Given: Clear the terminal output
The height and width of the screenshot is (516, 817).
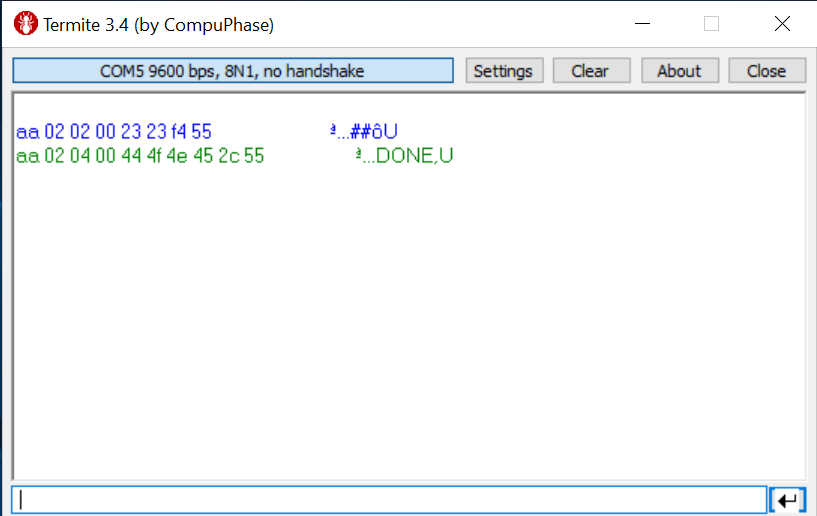Looking at the screenshot, I should (589, 71).
